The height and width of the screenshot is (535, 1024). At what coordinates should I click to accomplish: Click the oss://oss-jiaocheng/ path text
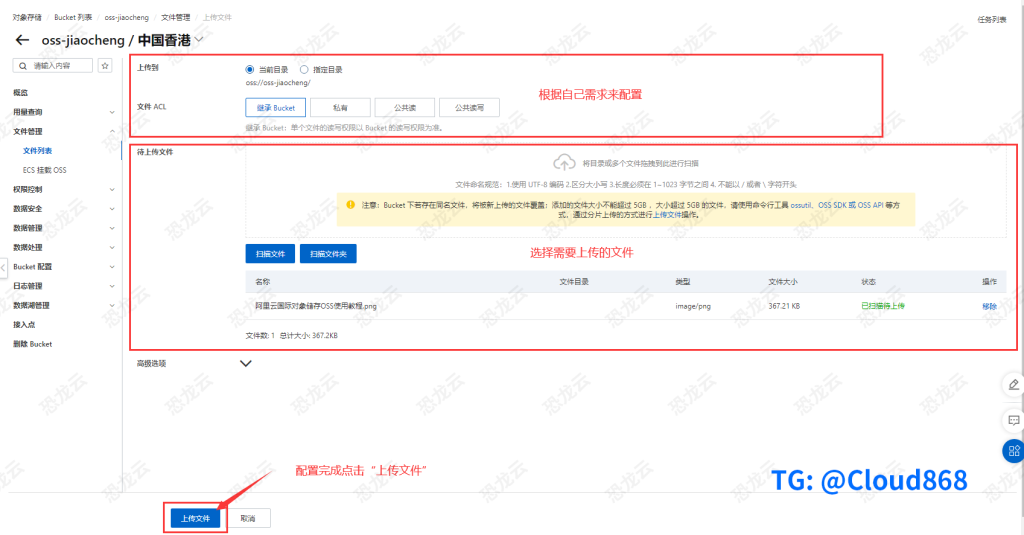pyautogui.click(x=278, y=83)
